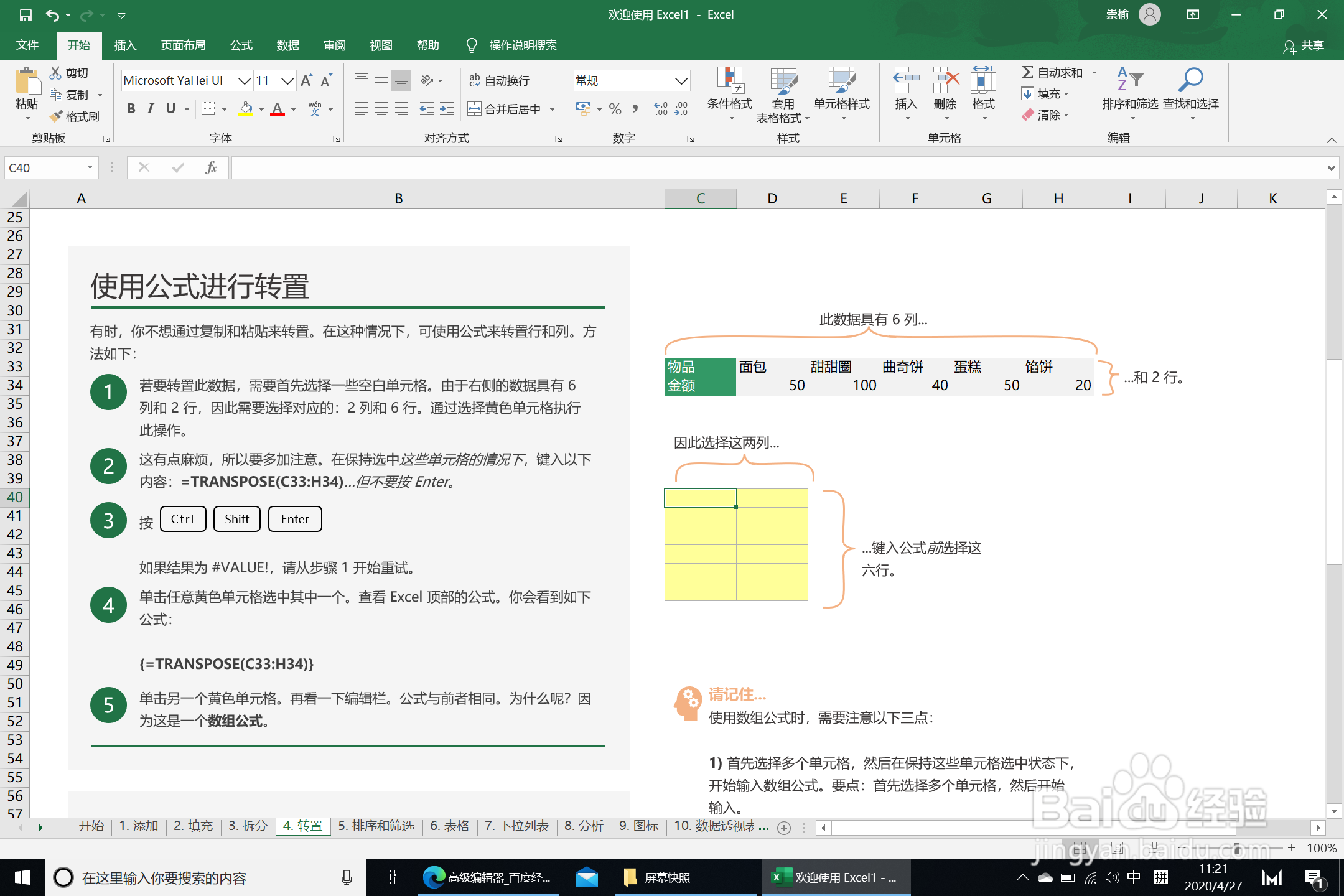This screenshot has height=896, width=1344.
Task: Switch to the '5. 排序和筛选' sheet tab
Action: pos(376,826)
